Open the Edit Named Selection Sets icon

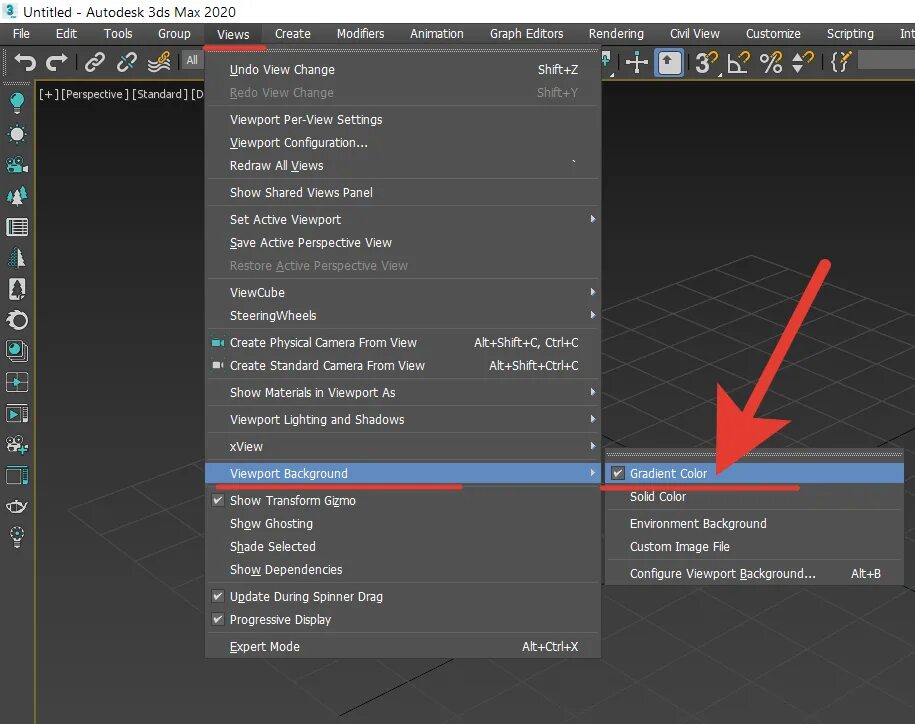(840, 62)
